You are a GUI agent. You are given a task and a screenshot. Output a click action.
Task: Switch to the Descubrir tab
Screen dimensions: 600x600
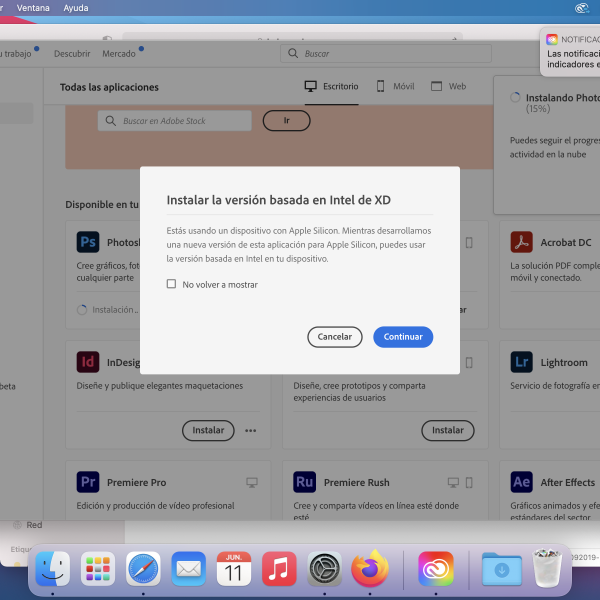[72, 54]
